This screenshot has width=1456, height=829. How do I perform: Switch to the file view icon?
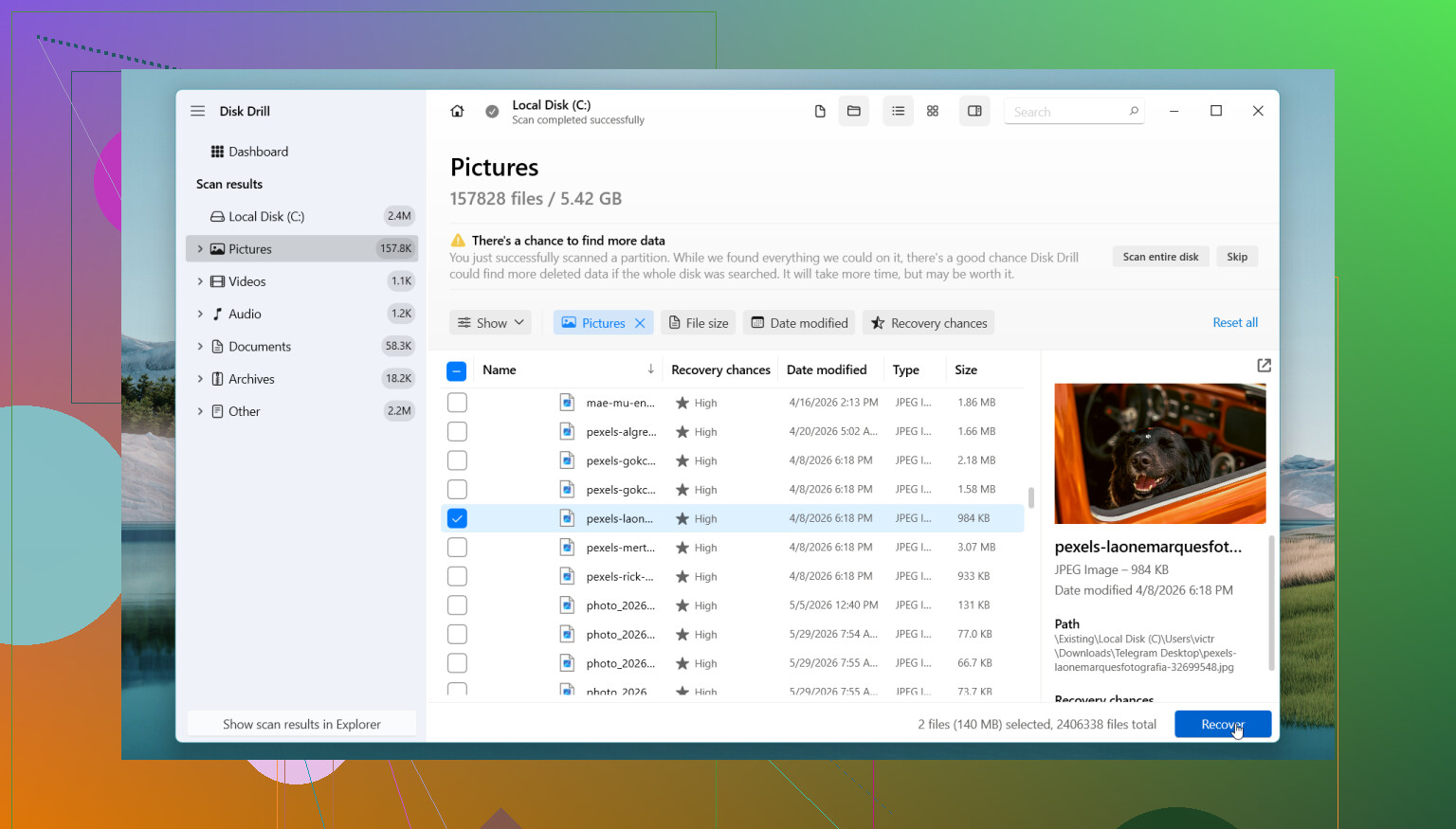pos(820,111)
